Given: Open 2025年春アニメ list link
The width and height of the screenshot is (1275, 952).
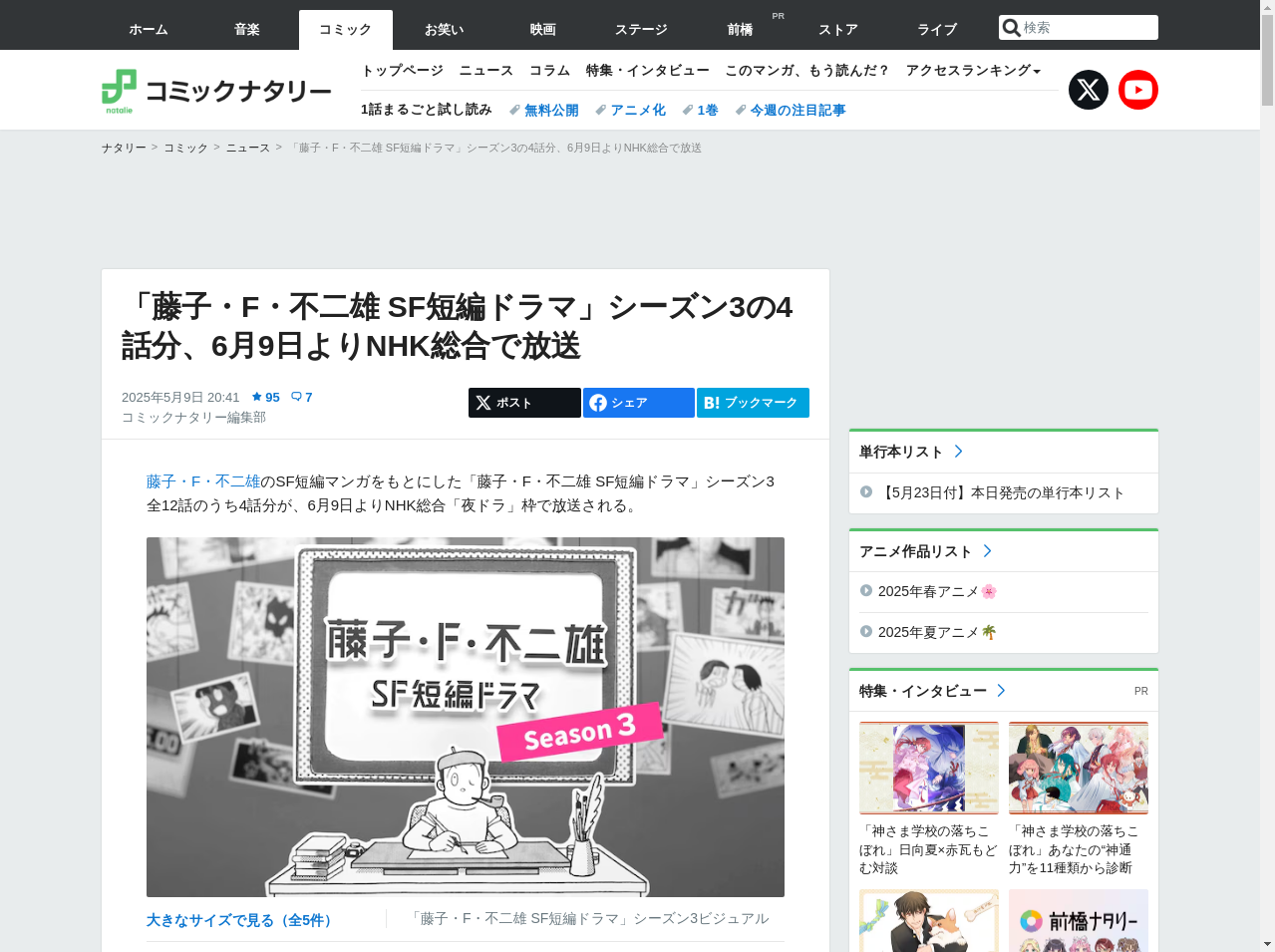Looking at the screenshot, I should pos(937,591).
